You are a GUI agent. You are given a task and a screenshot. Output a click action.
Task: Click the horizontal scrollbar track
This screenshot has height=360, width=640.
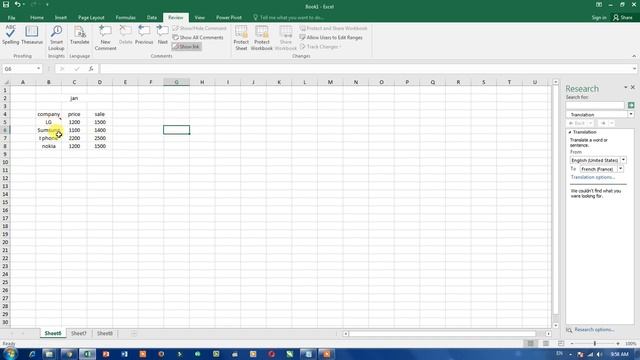(443, 334)
